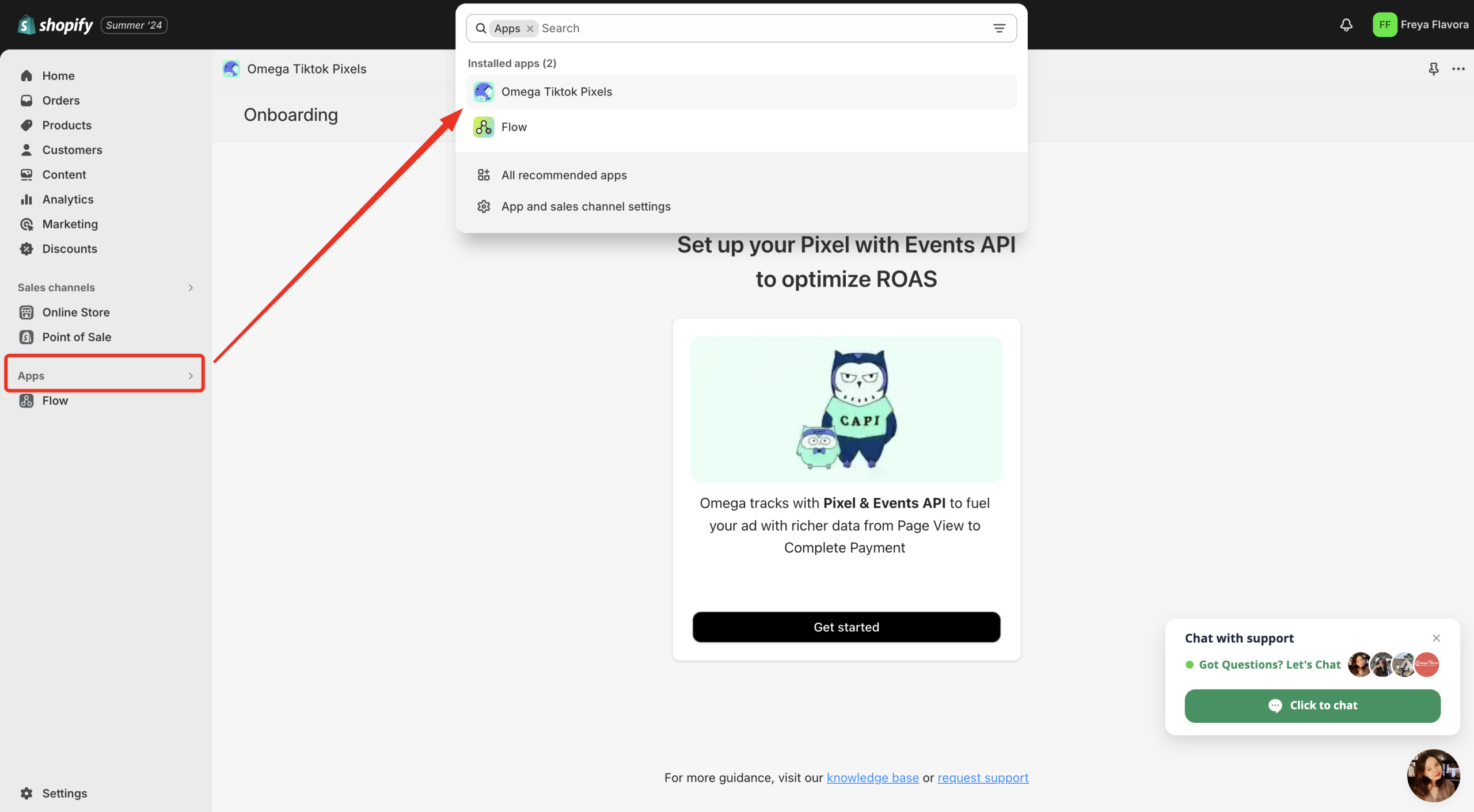Close the Chat with support popup
This screenshot has height=812, width=1474.
tap(1436, 638)
